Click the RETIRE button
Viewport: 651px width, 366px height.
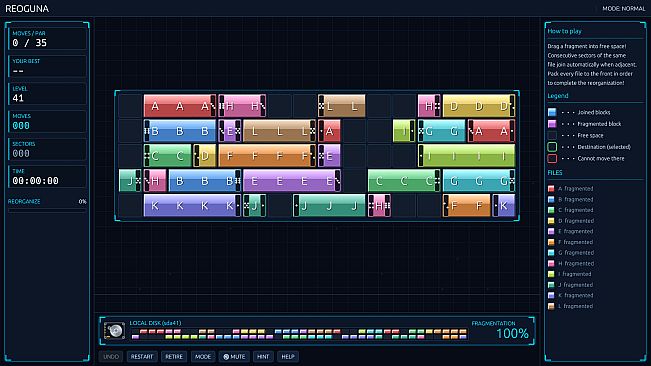pos(174,356)
